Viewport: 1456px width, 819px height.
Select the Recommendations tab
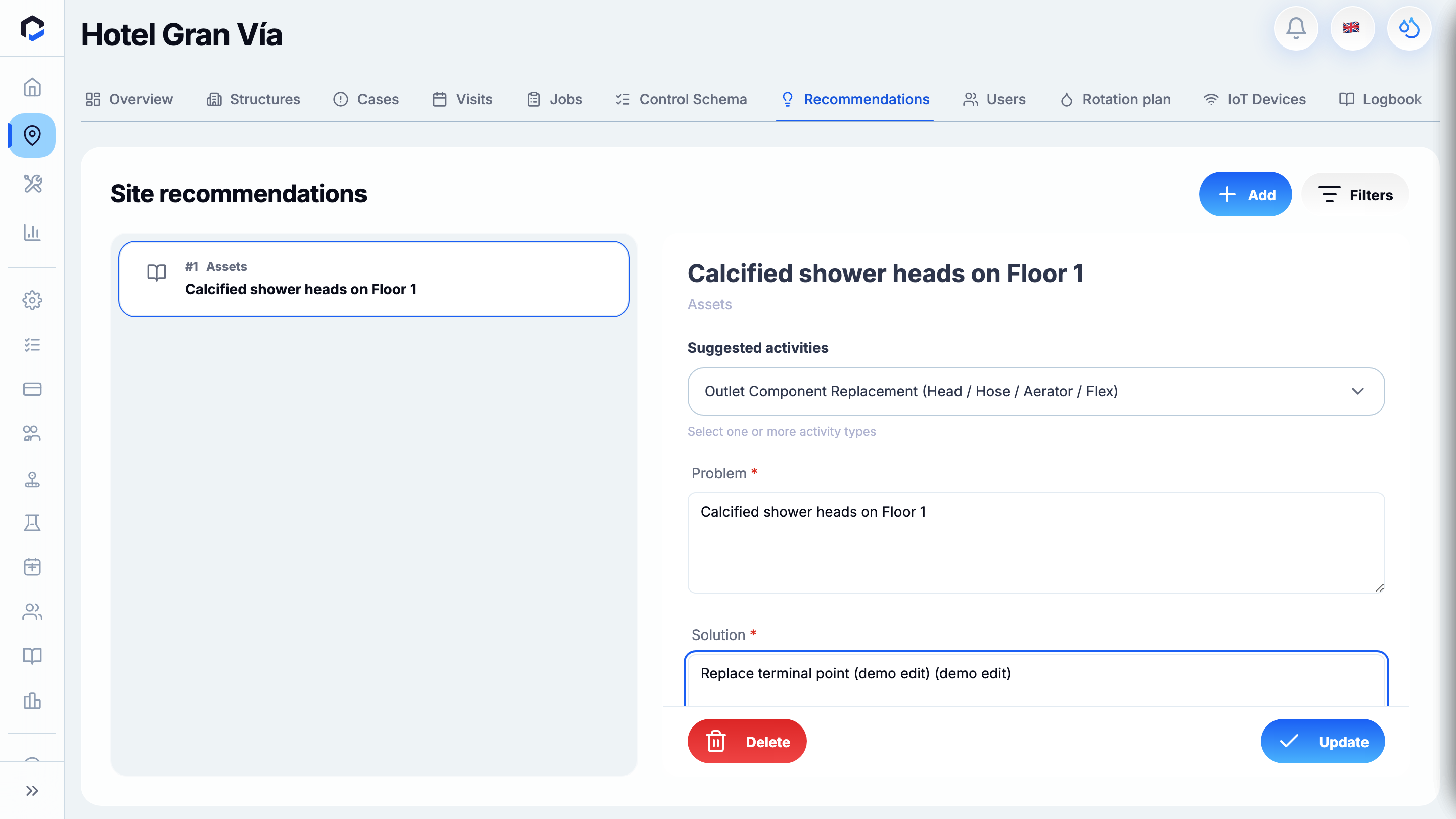[854, 99]
